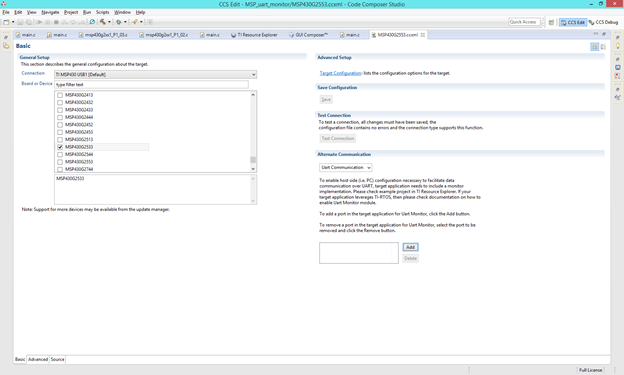
Task: Select the highlighted form layout icon
Action: (595, 47)
